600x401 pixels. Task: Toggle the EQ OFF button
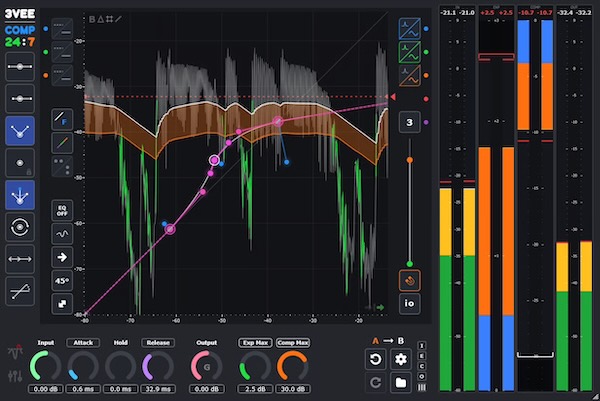pos(62,210)
